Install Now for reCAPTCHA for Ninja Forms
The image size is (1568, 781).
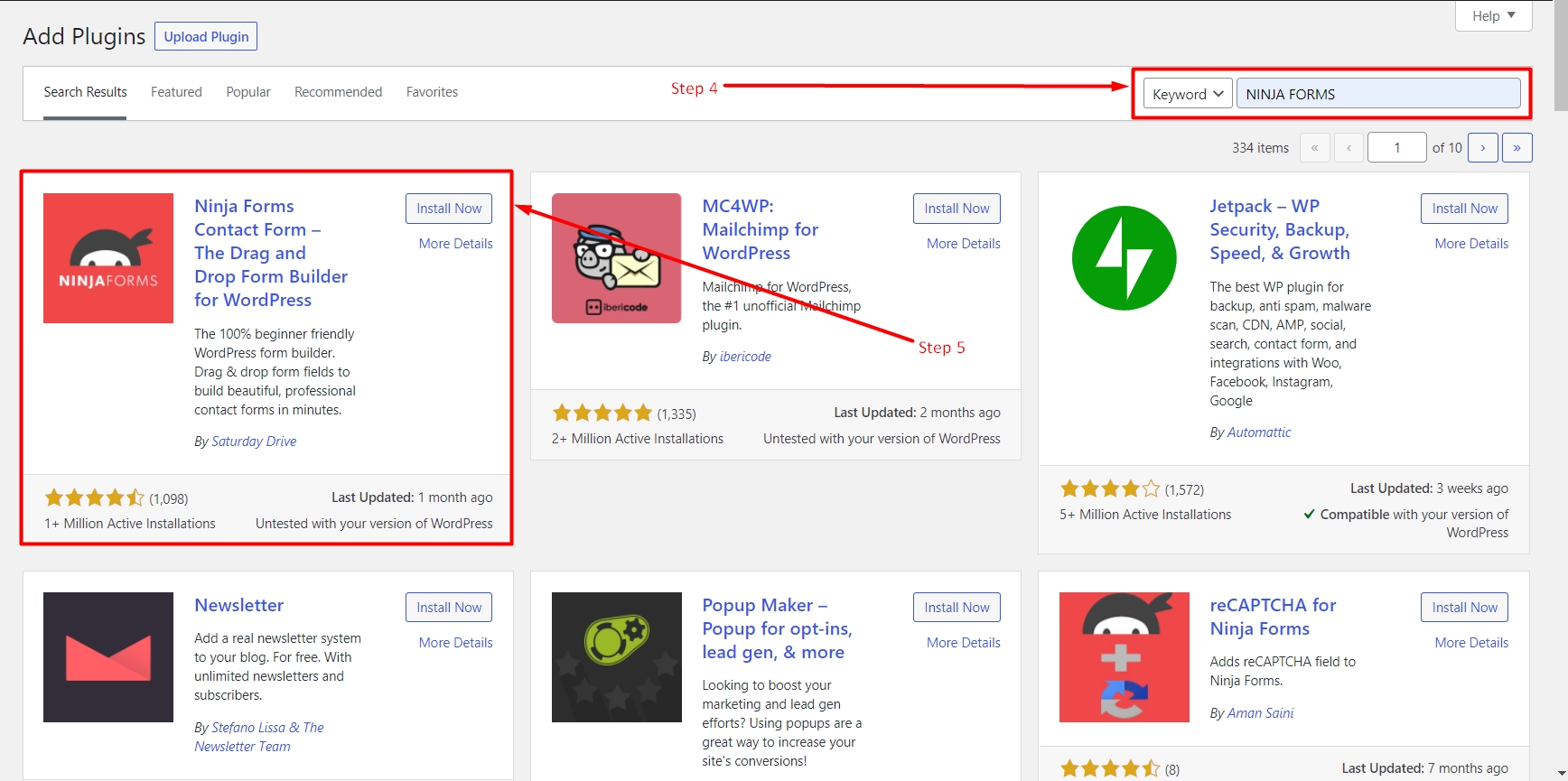tap(1464, 608)
